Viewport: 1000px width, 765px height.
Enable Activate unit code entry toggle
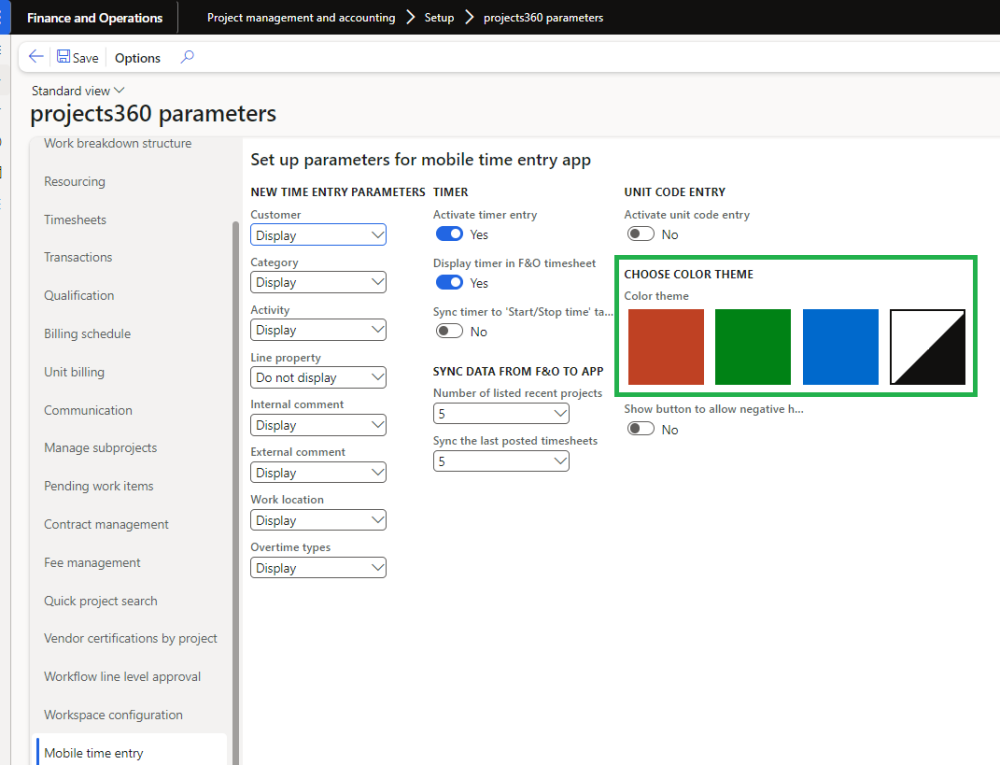click(640, 234)
